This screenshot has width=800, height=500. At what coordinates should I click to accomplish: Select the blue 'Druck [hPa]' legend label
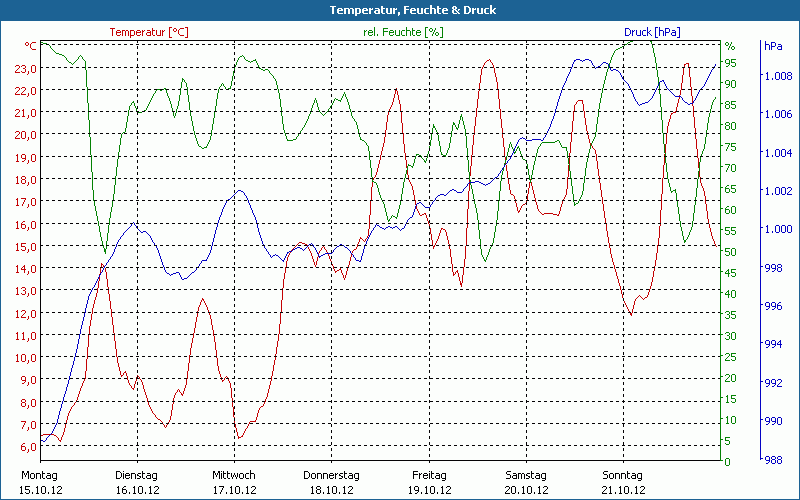[x=652, y=32]
